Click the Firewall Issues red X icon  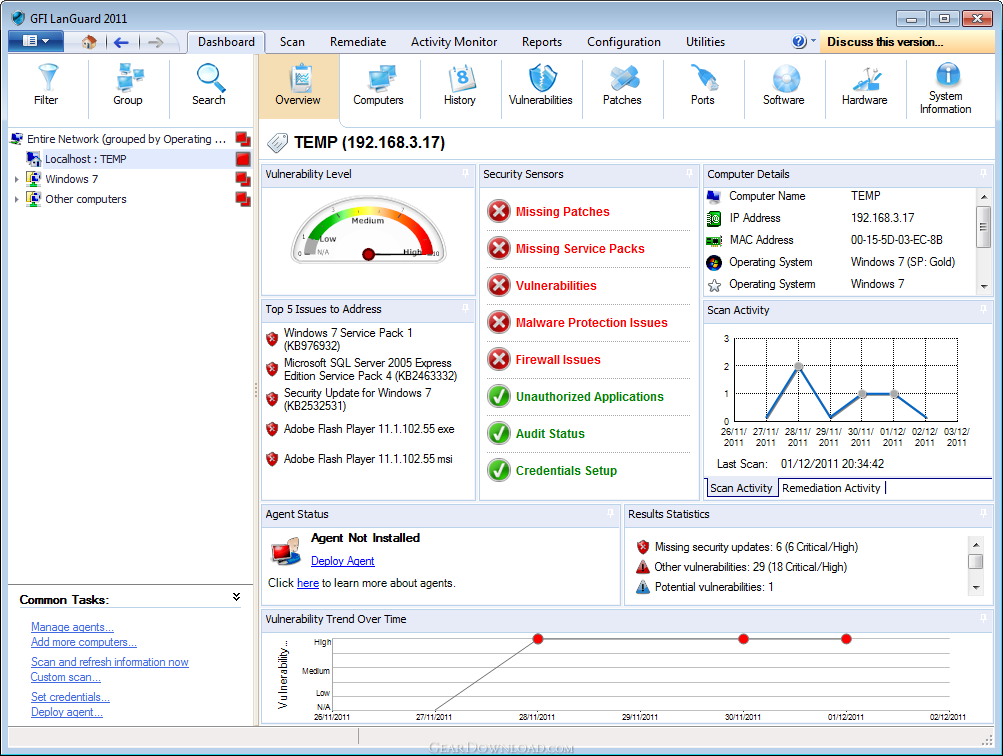(x=499, y=359)
